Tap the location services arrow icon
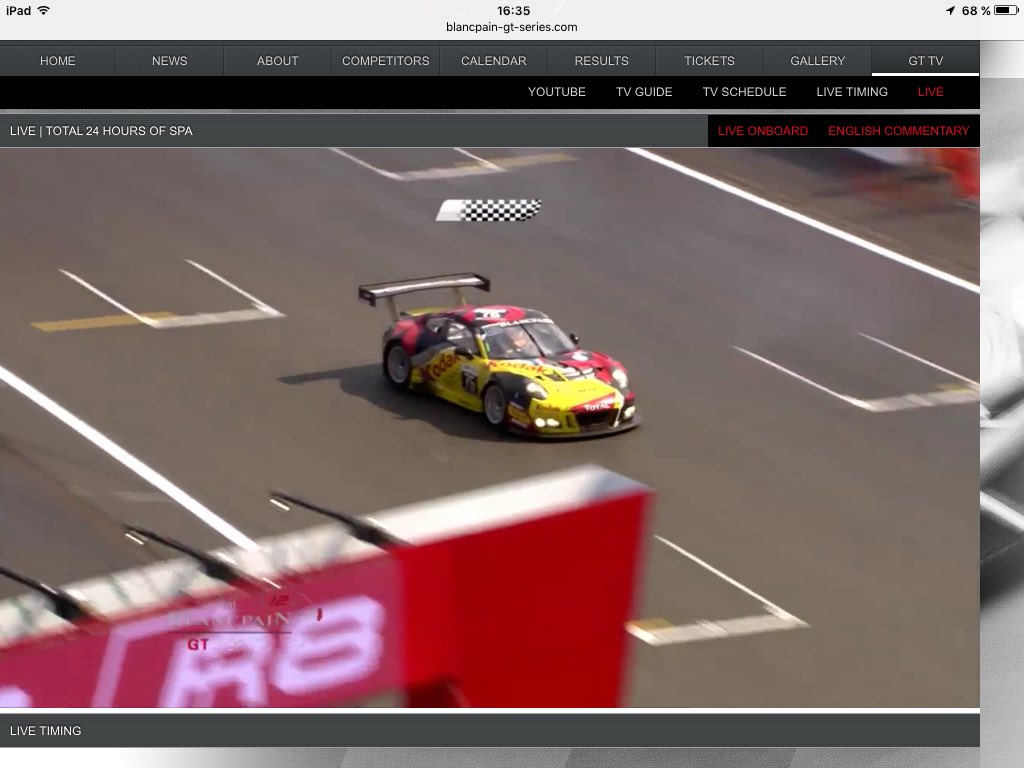 click(950, 10)
